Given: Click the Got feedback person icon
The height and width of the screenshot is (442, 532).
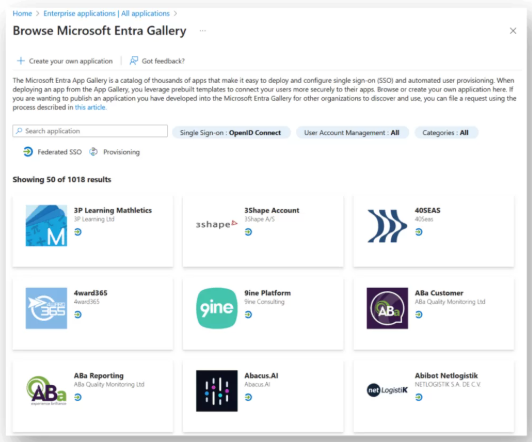Looking at the screenshot, I should [x=134, y=61].
